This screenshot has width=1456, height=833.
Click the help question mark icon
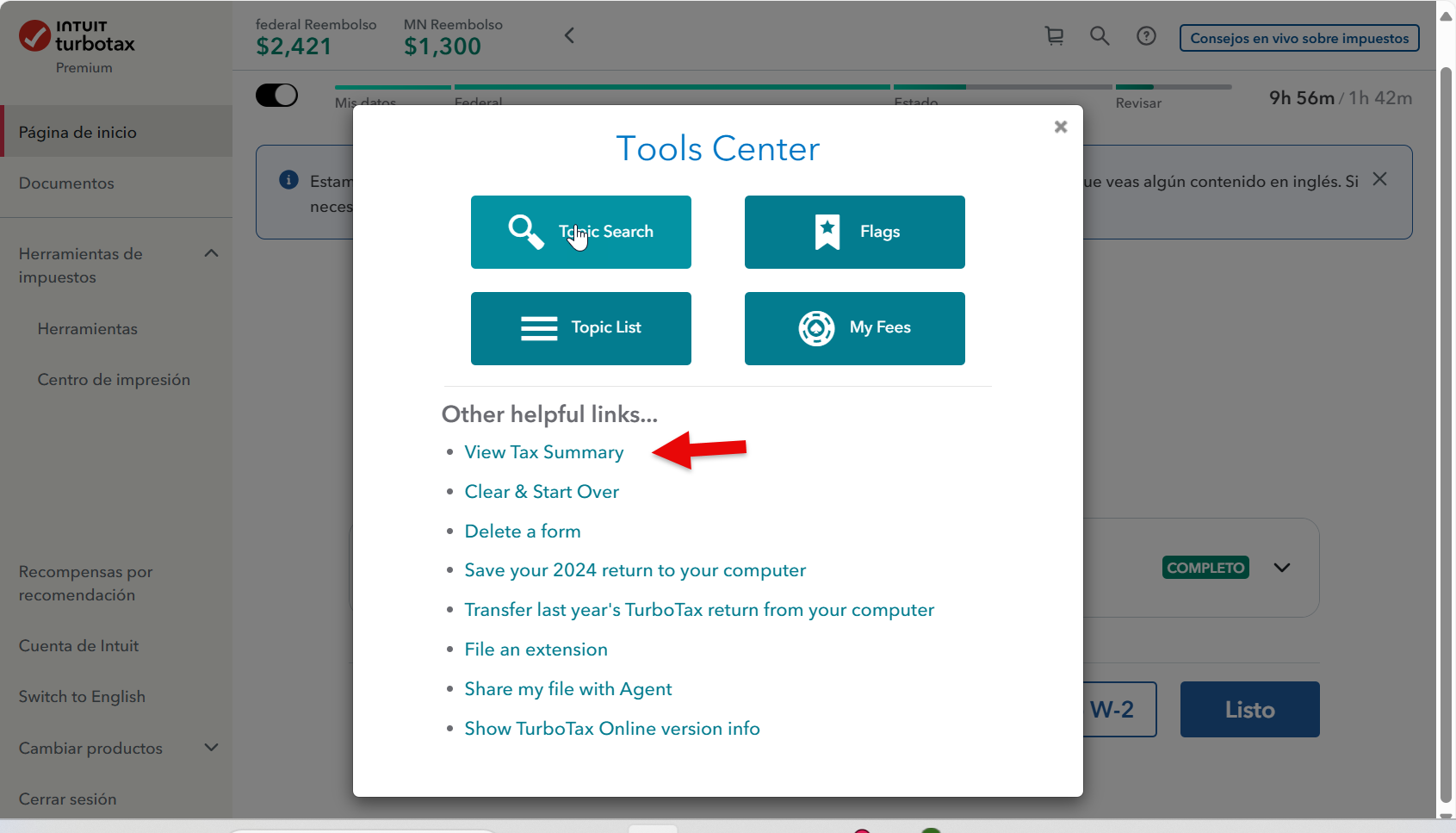pos(1146,36)
